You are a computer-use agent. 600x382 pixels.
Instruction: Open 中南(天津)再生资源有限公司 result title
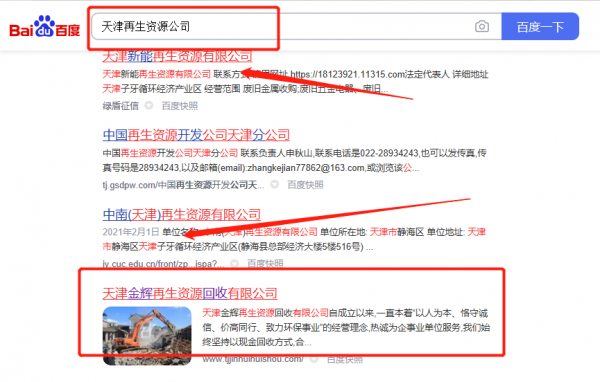pos(181,214)
